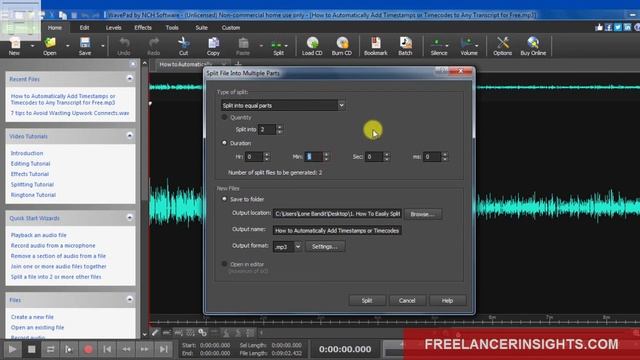Stop playback with the Stop button
The image size is (640, 360).
coord(31,349)
